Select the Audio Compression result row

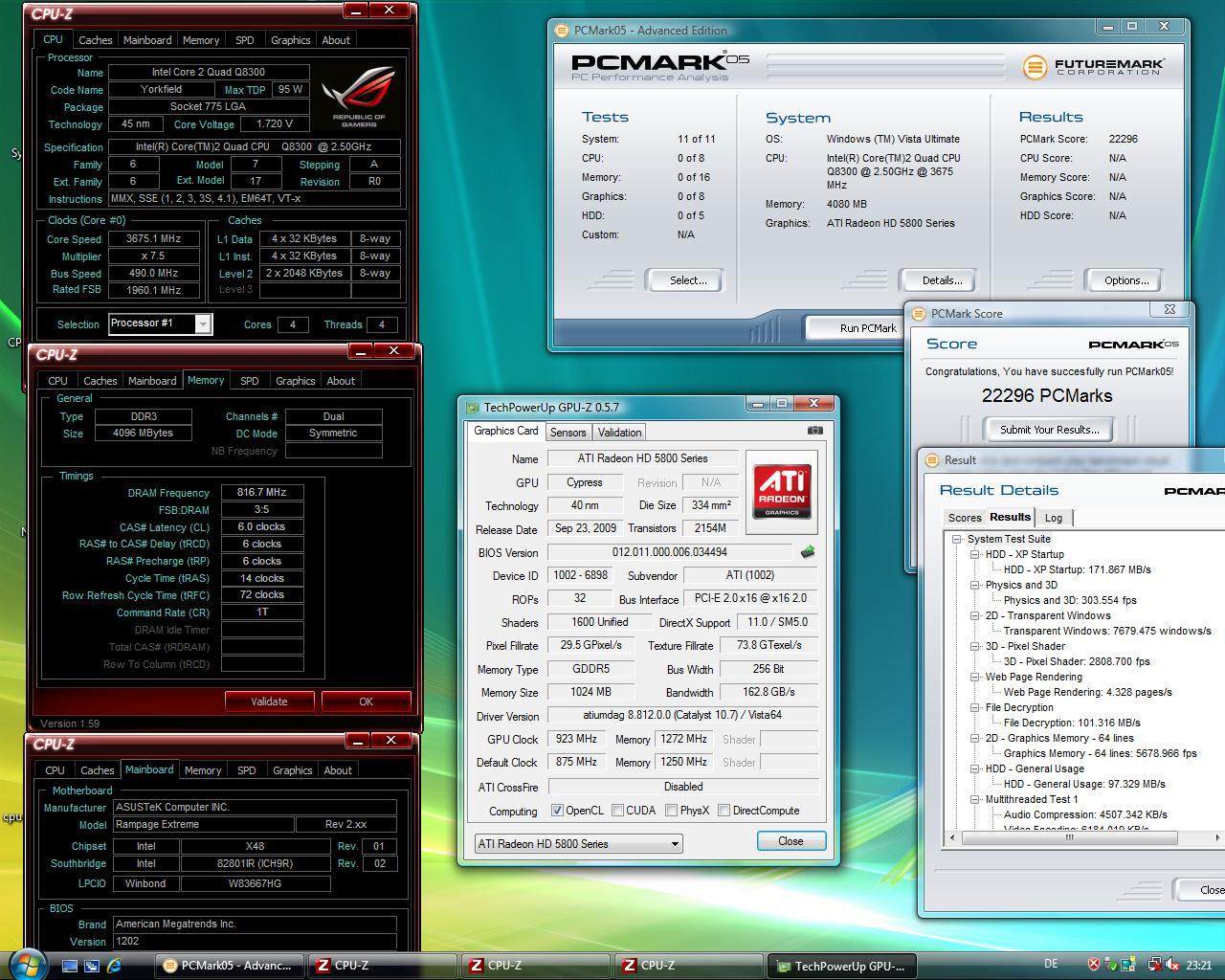[x=1084, y=814]
